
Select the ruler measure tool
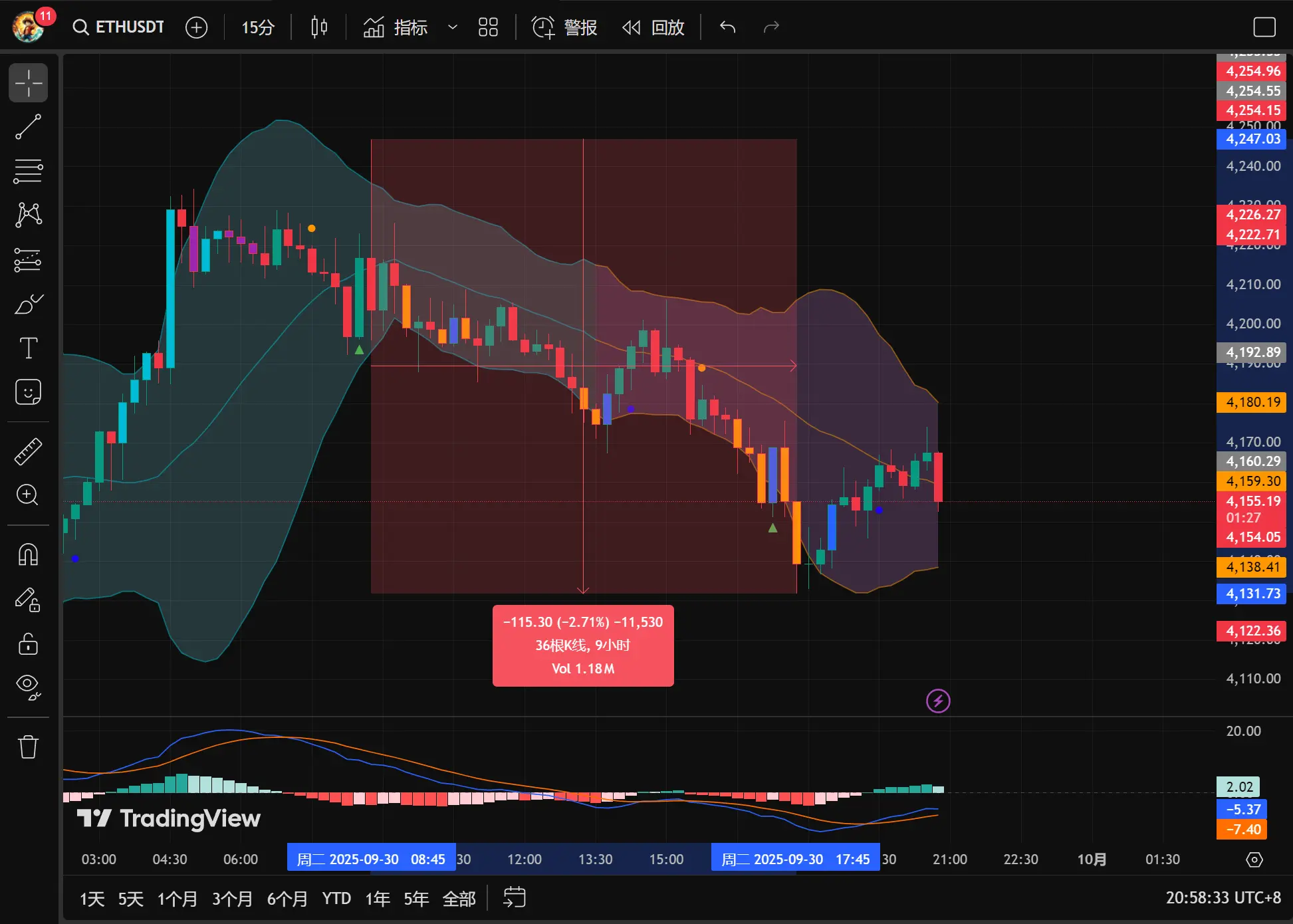(x=28, y=451)
